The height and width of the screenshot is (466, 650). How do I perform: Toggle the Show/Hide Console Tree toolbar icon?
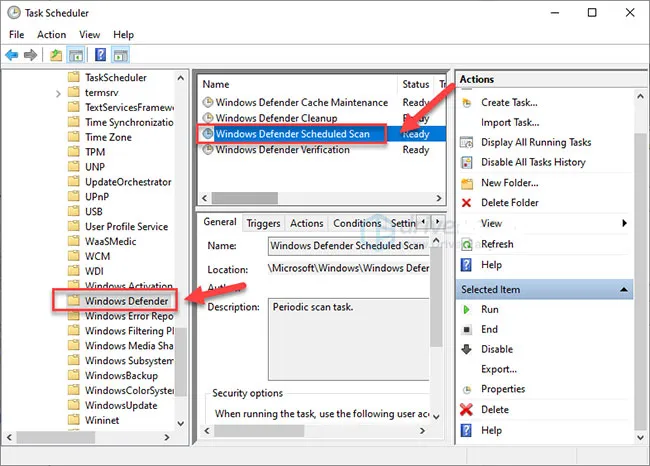tap(76, 55)
